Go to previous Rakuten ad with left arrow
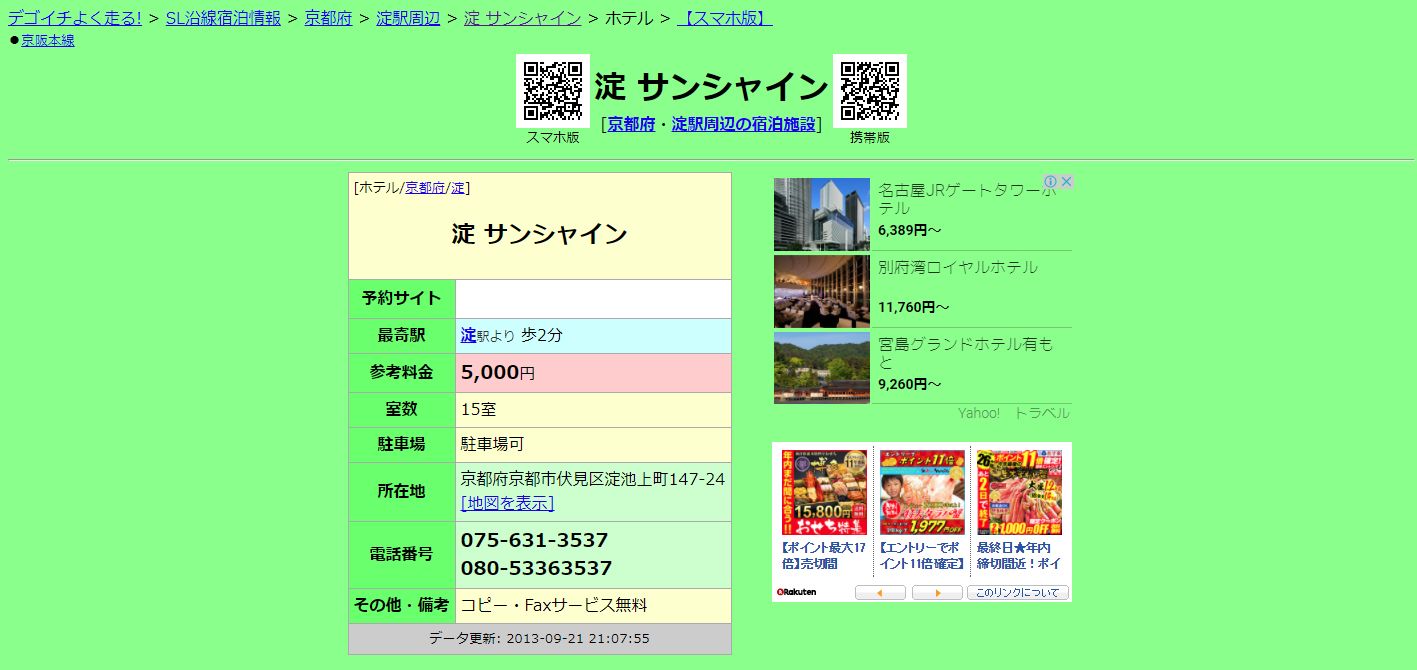The width and height of the screenshot is (1417, 670). coord(880,593)
